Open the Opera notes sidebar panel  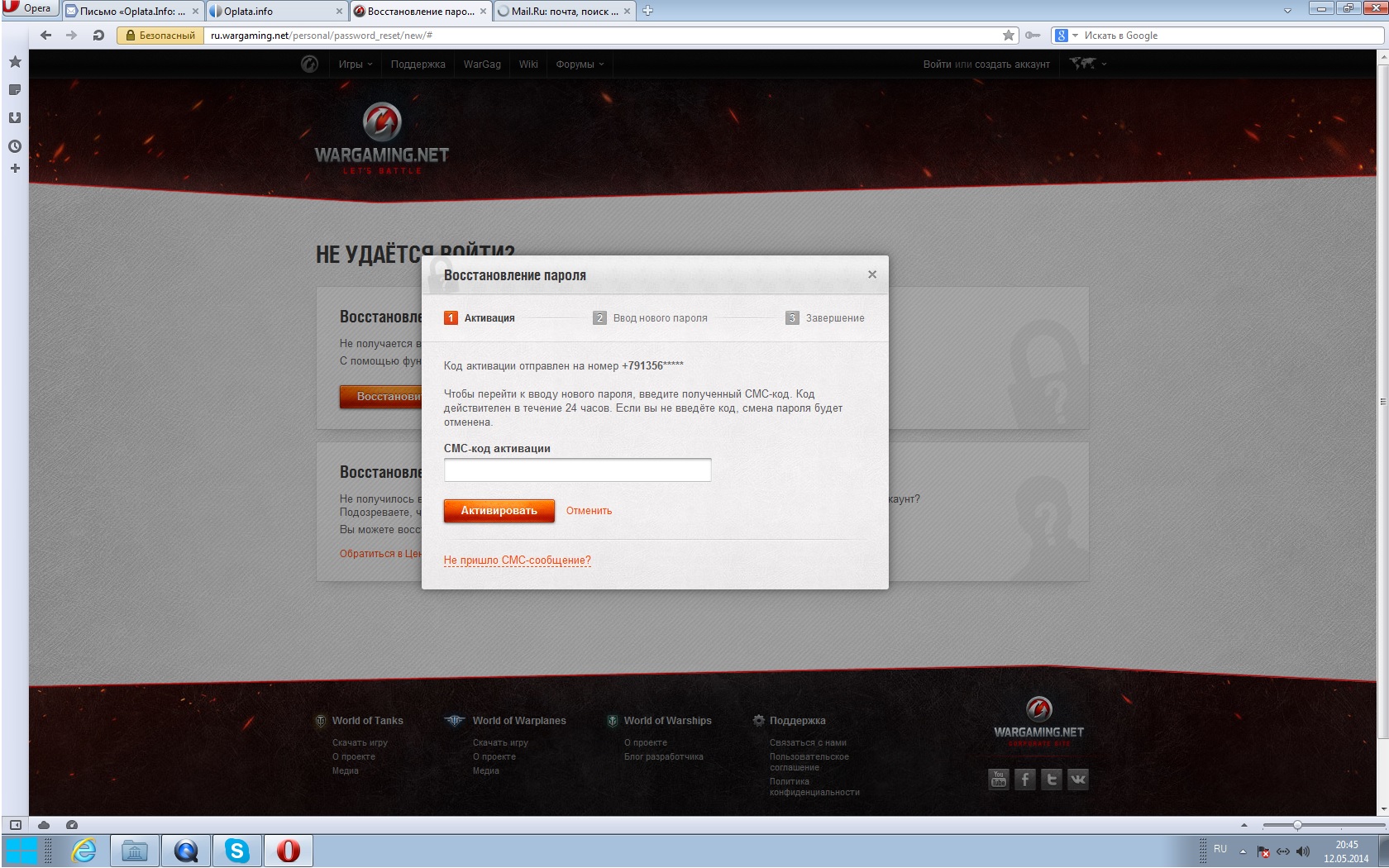15,90
